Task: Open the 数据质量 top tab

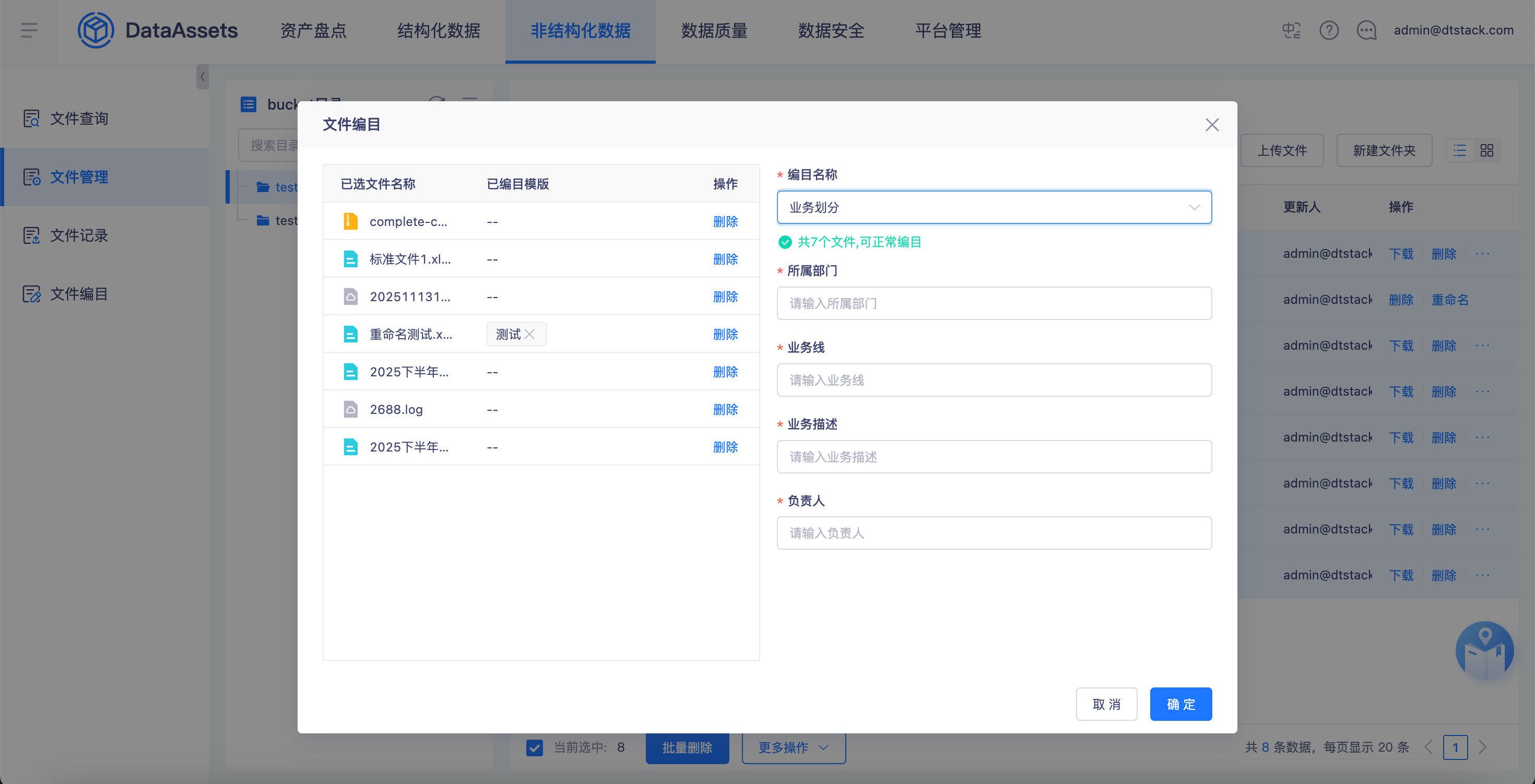Action: click(x=714, y=30)
